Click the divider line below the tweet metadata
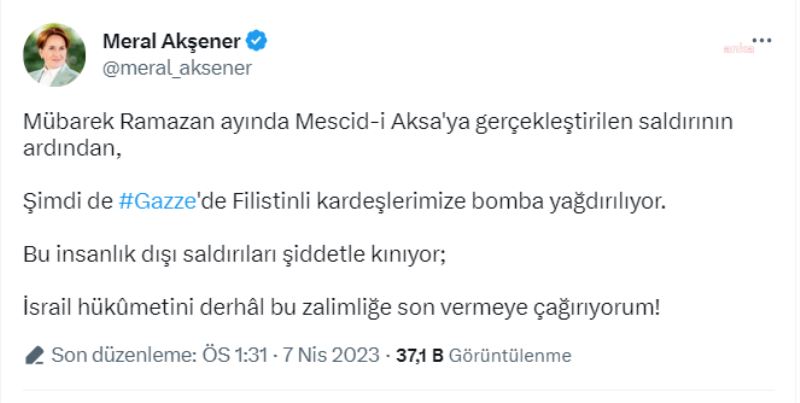This screenshot has height=403, width=800. 400,386
